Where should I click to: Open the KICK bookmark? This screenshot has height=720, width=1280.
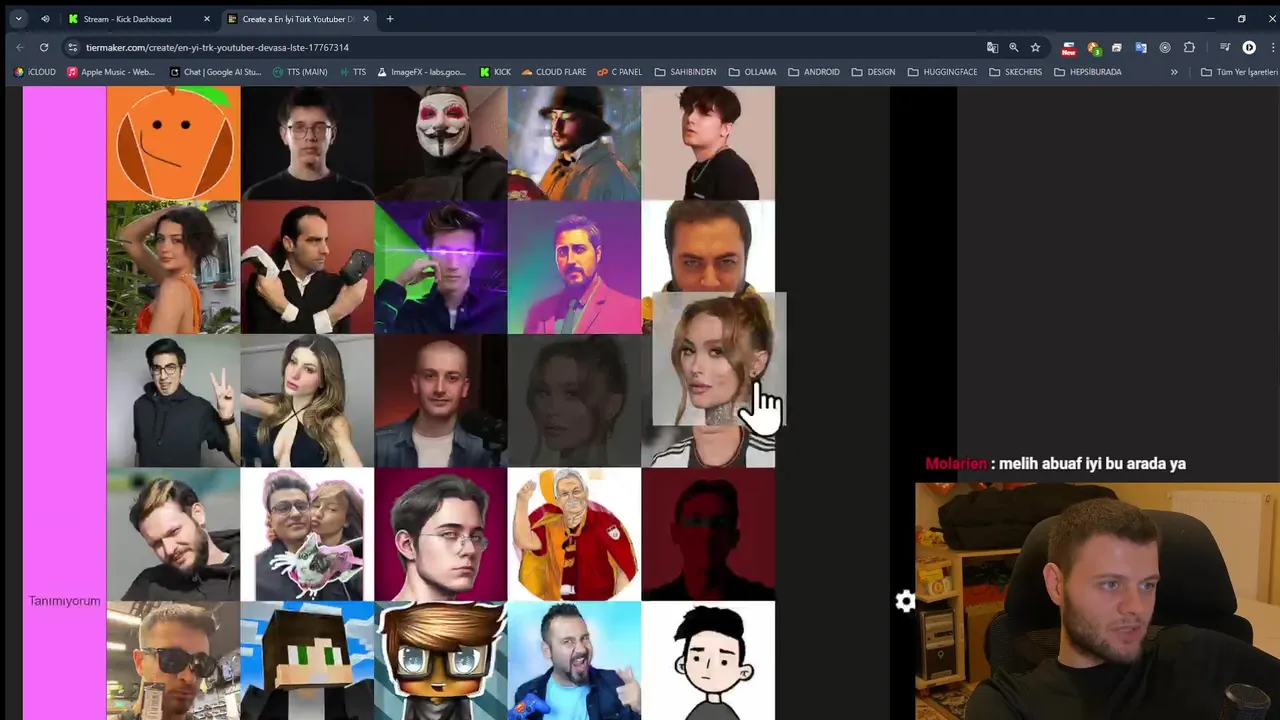[x=496, y=72]
